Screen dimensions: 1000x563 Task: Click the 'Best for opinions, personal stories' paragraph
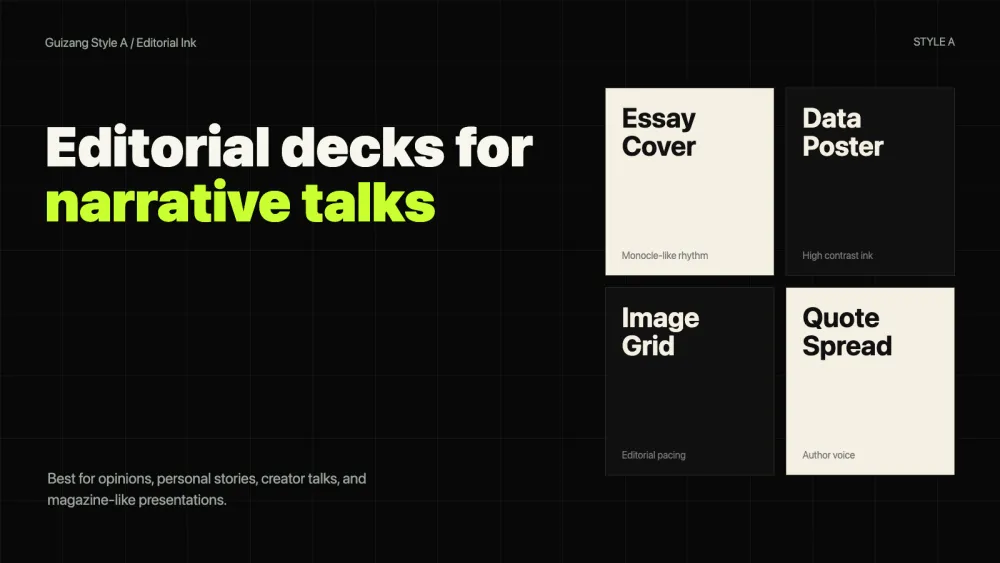click(207, 489)
